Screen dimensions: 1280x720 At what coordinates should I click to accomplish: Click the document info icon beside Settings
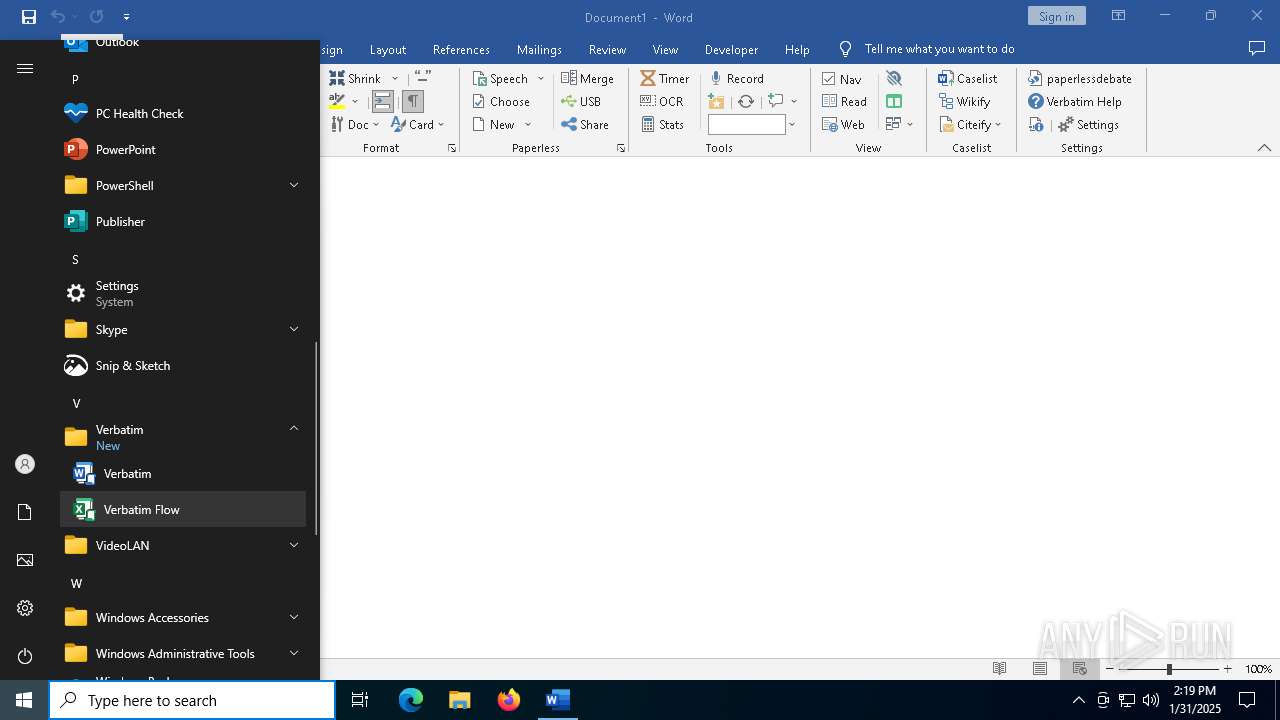coord(1036,124)
